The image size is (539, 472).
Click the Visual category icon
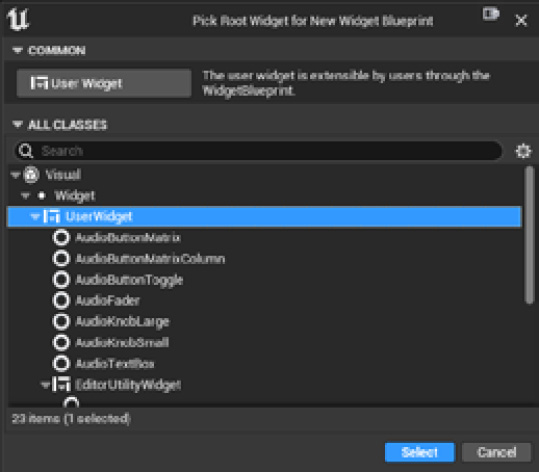[x=31, y=174]
